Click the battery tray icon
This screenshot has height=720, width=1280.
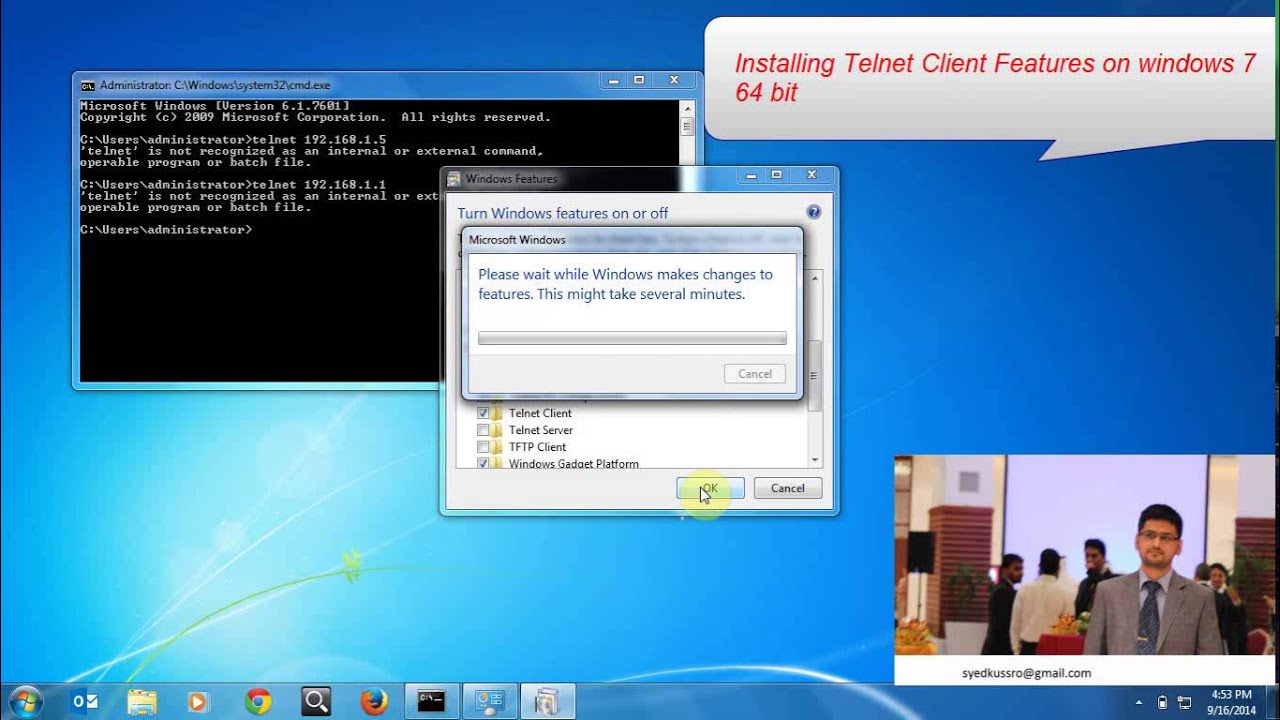[1162, 703]
